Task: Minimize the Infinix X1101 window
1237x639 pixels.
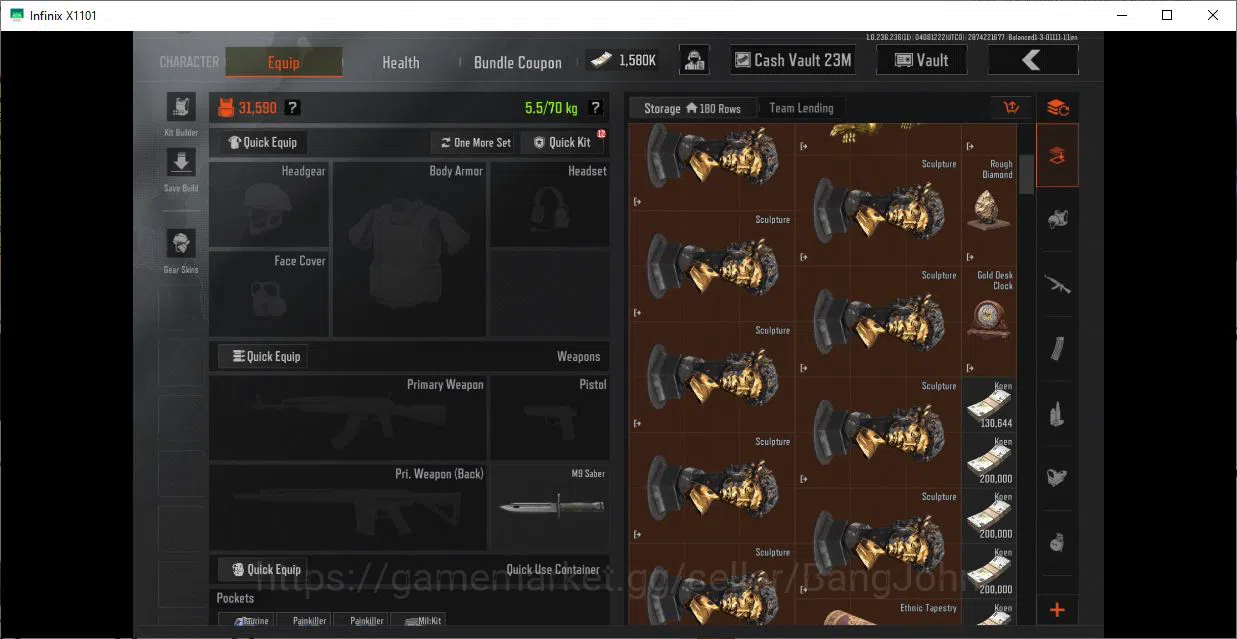Action: click(x=1121, y=15)
